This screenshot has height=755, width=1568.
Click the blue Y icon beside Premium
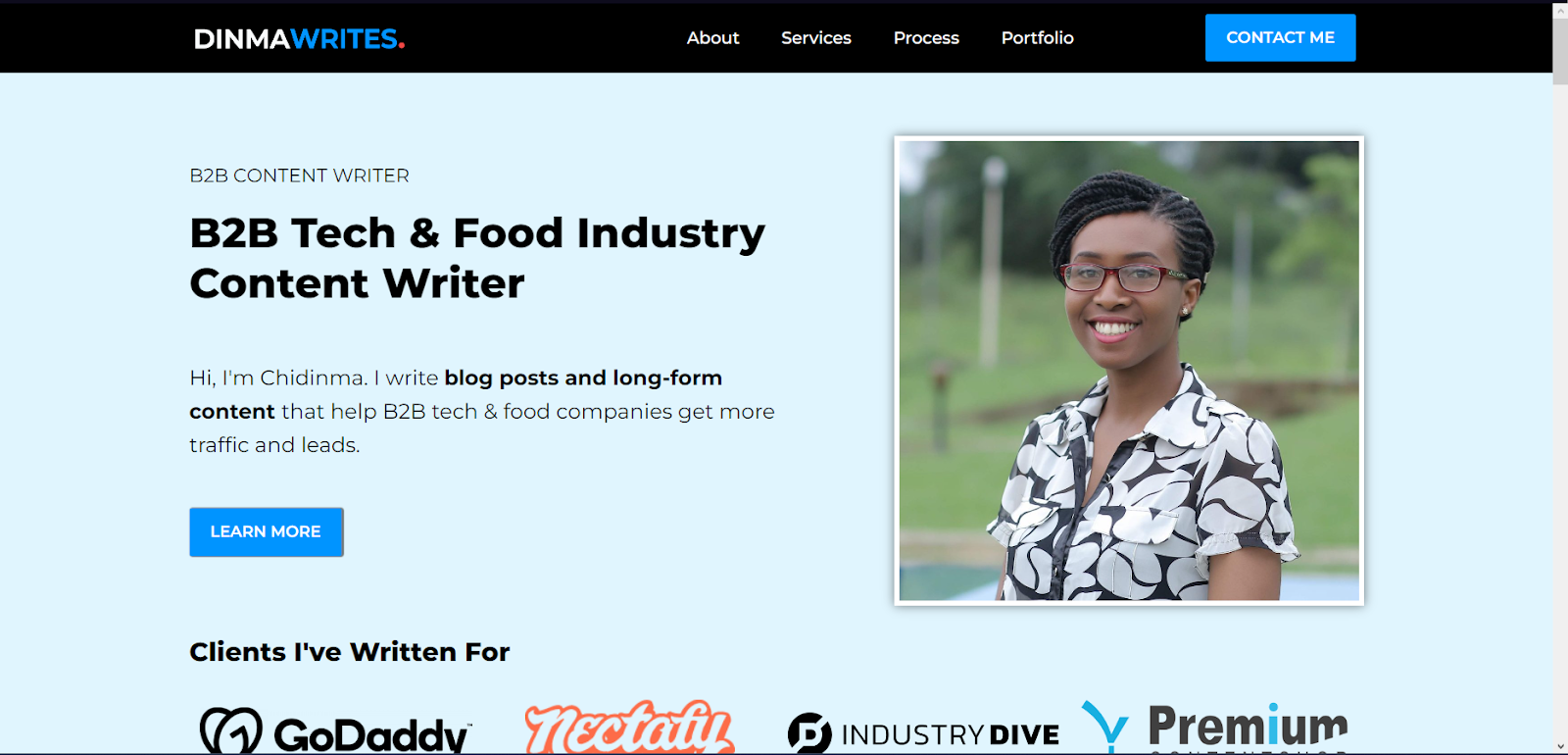point(1105,728)
